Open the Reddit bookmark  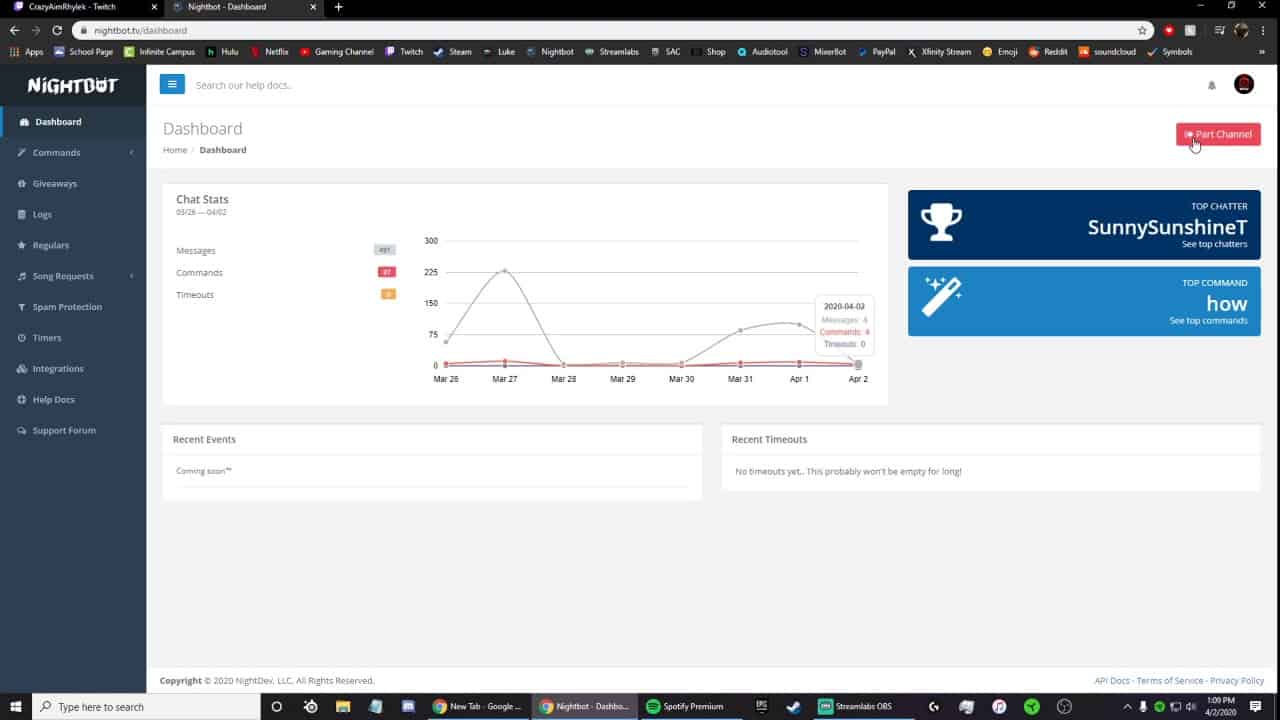(x=1048, y=52)
